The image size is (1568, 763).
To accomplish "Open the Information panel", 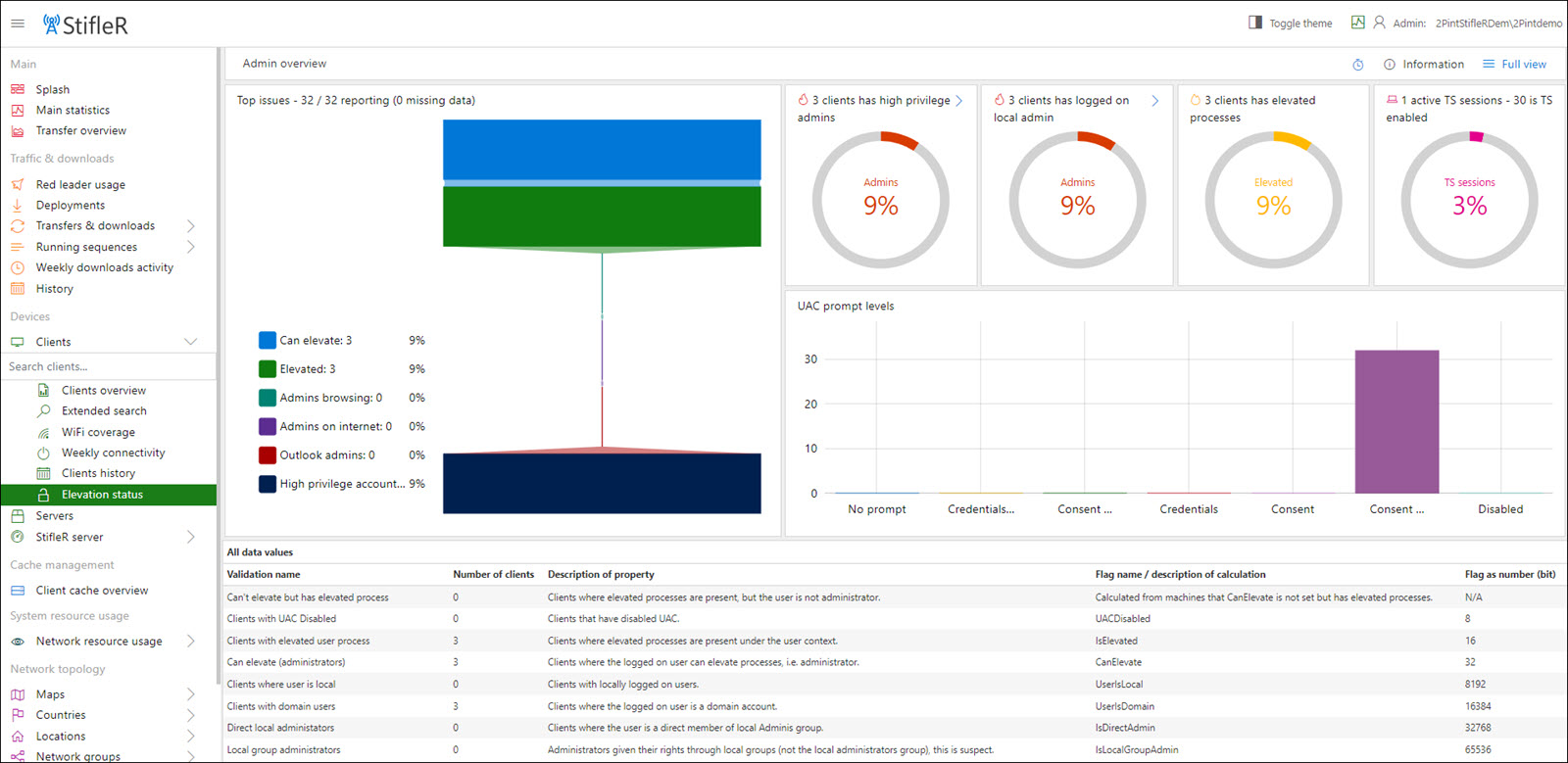I will (1424, 65).
